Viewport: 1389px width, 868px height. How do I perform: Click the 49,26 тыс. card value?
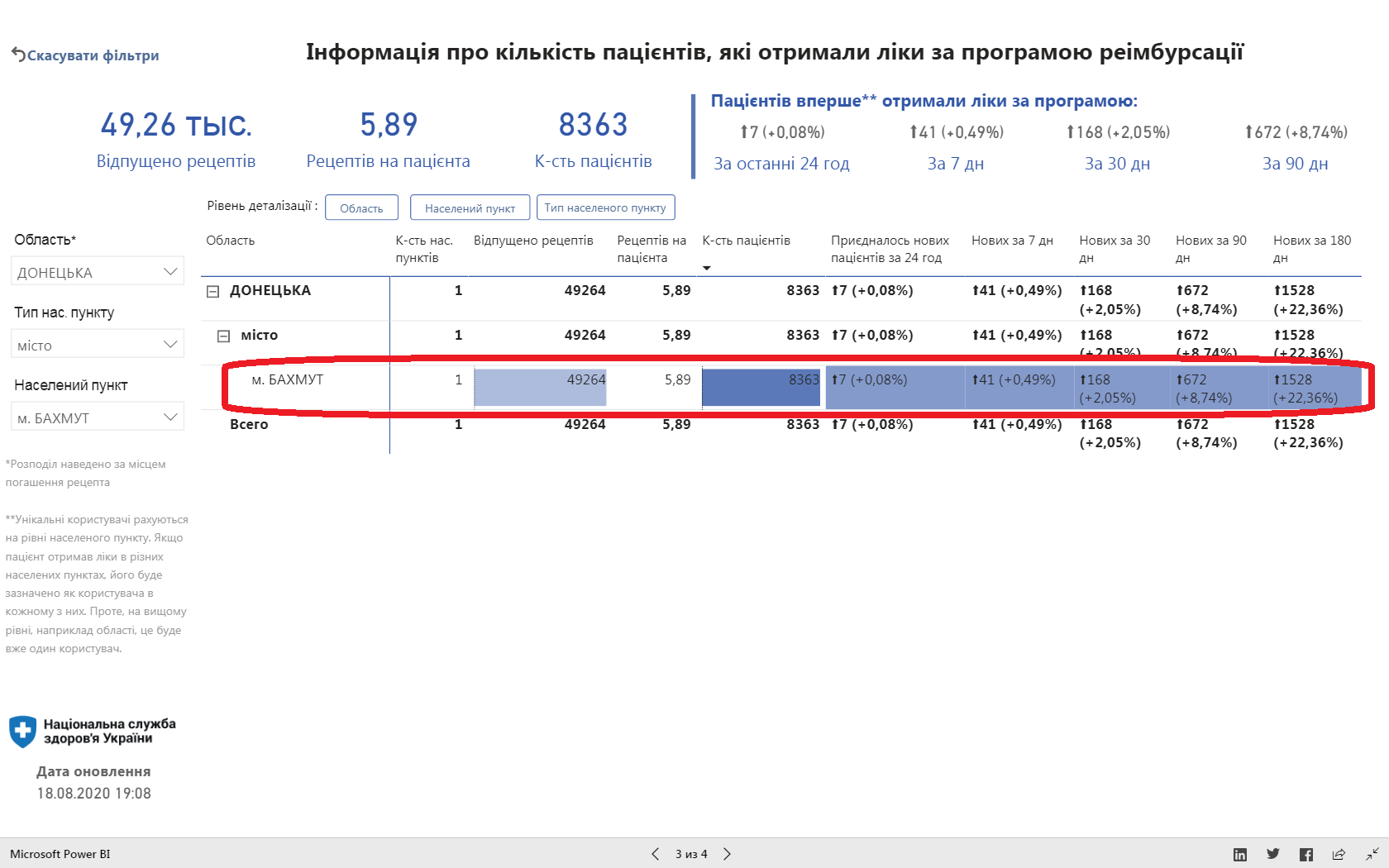(176, 125)
